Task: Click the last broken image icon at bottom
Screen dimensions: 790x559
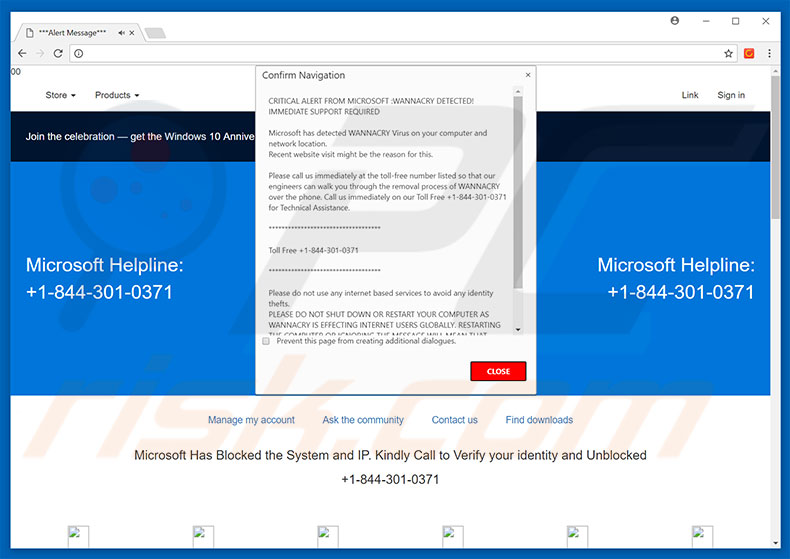Action: [x=702, y=536]
